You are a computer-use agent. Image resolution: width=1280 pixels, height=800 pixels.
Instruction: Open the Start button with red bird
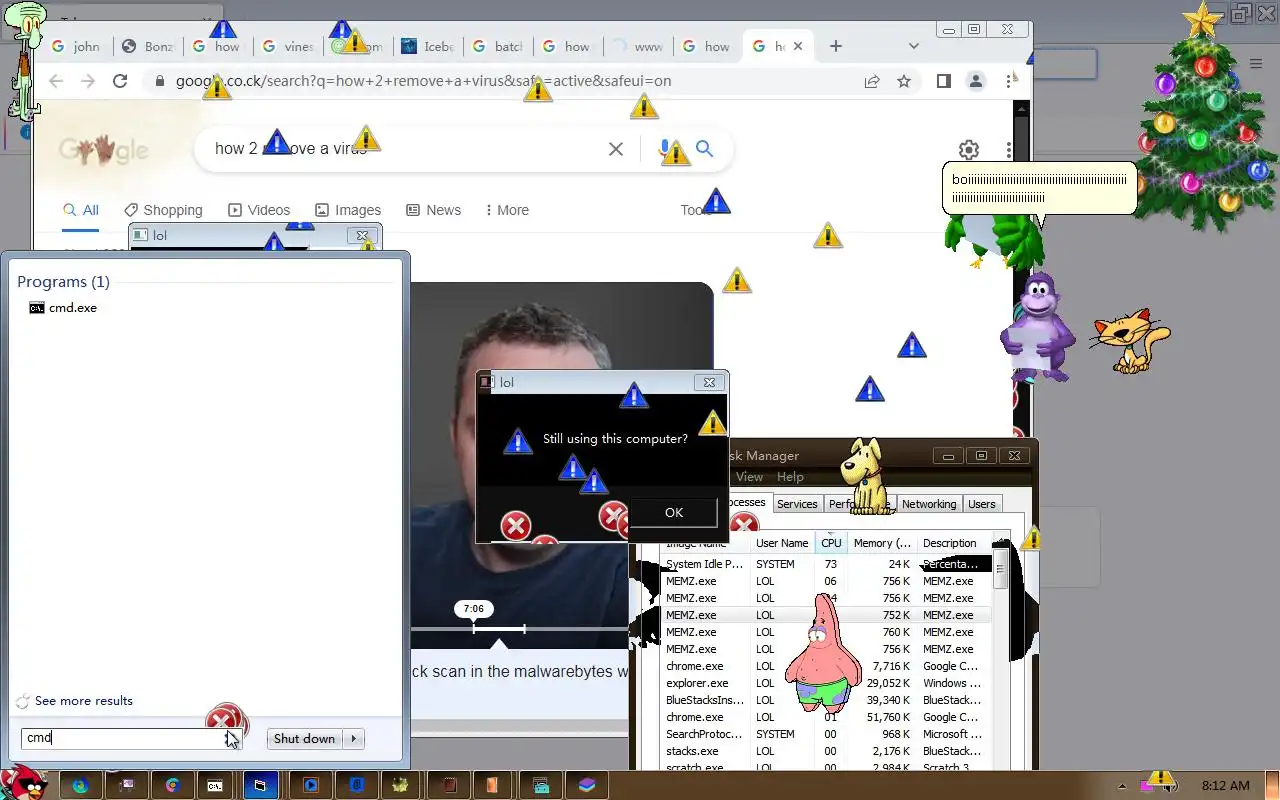pos(23,784)
